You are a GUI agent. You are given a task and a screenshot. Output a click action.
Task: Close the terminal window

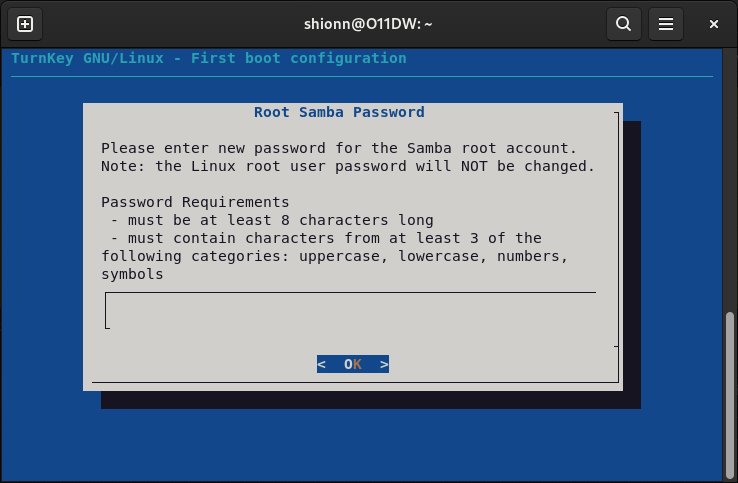(714, 24)
